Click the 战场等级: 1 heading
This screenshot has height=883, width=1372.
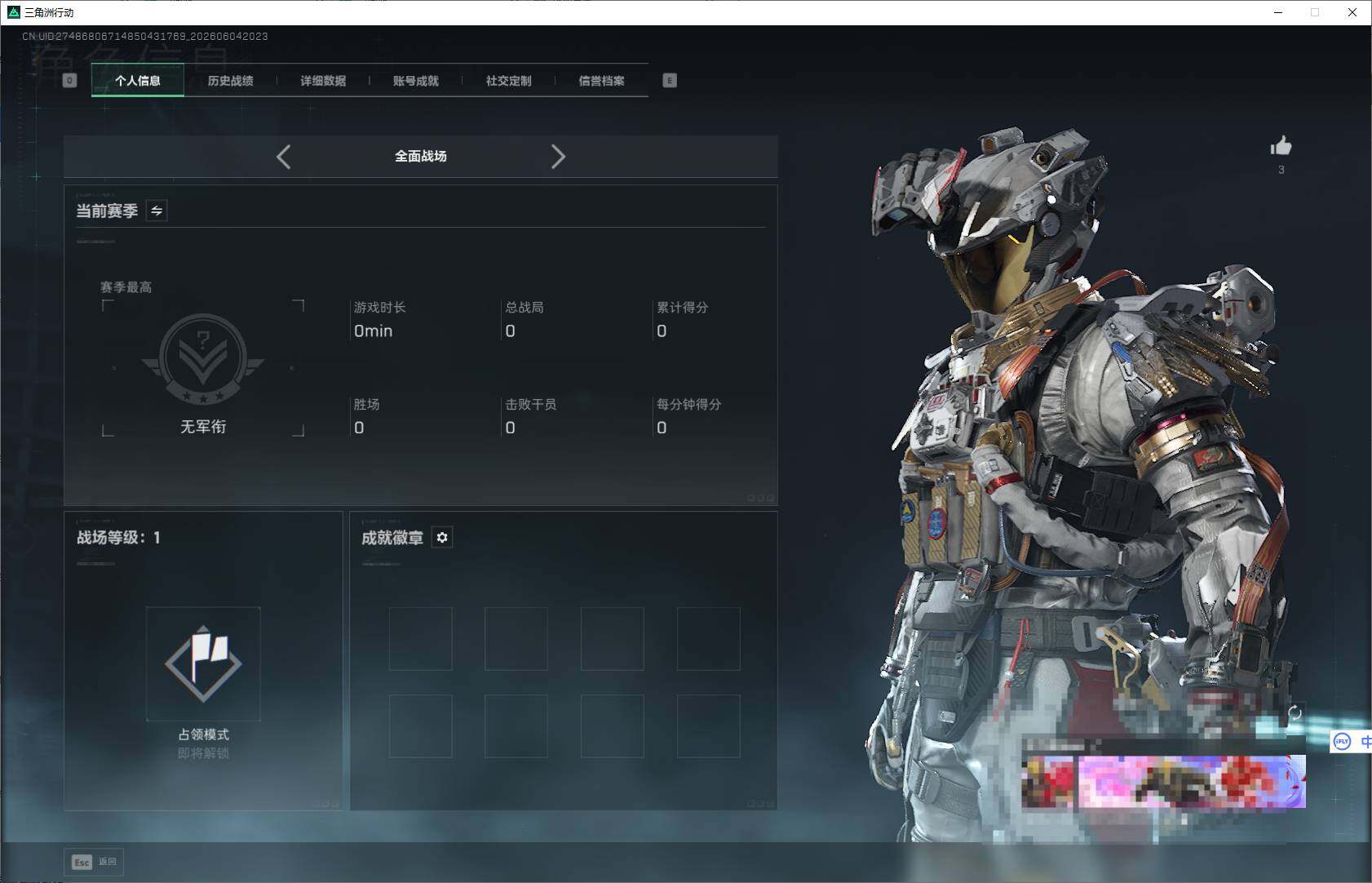point(118,538)
